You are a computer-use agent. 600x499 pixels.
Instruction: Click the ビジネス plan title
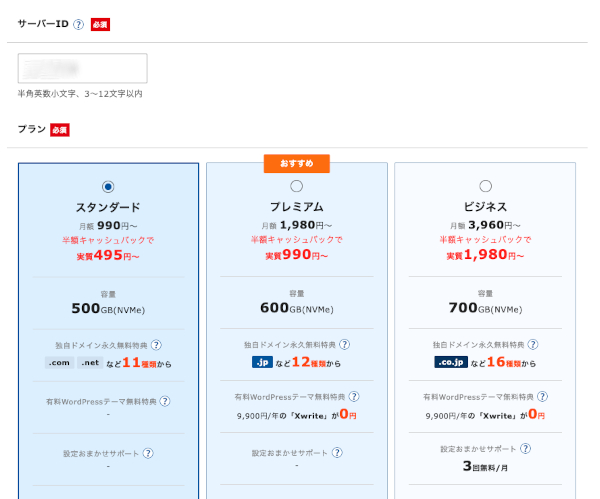click(485, 207)
